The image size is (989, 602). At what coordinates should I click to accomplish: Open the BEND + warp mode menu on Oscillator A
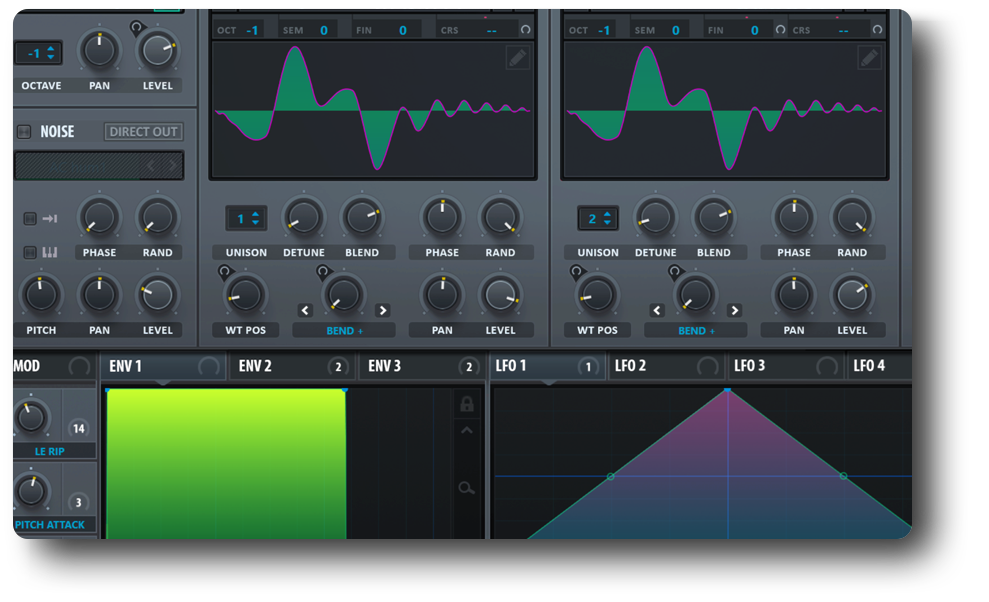tap(343, 330)
